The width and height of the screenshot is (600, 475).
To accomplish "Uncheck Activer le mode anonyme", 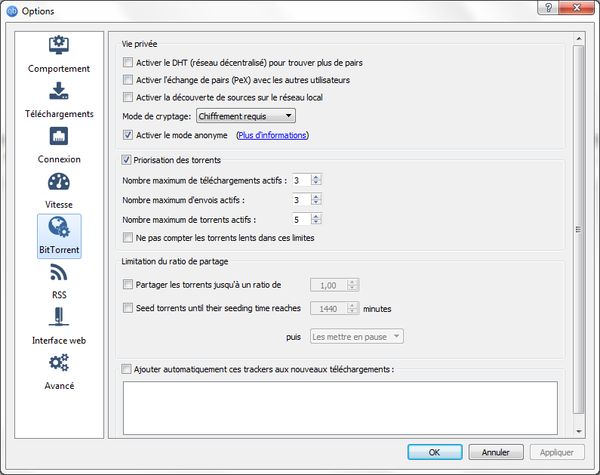I will click(128, 135).
